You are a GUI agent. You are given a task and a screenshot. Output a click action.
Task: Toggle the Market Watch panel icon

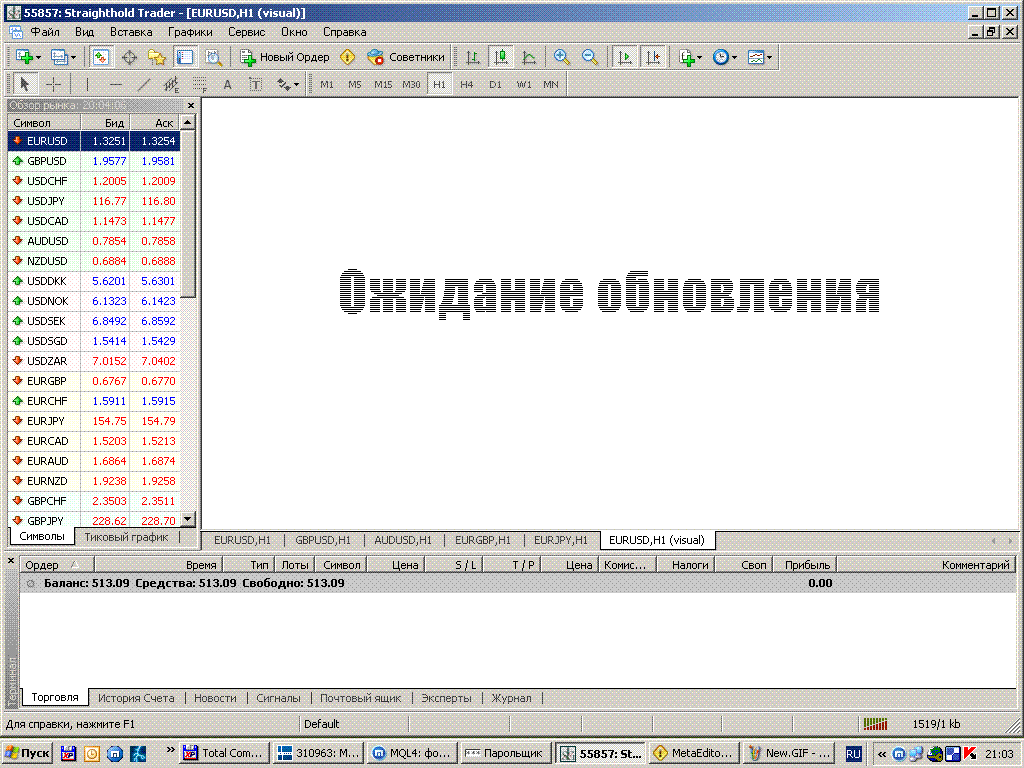click(x=101, y=57)
